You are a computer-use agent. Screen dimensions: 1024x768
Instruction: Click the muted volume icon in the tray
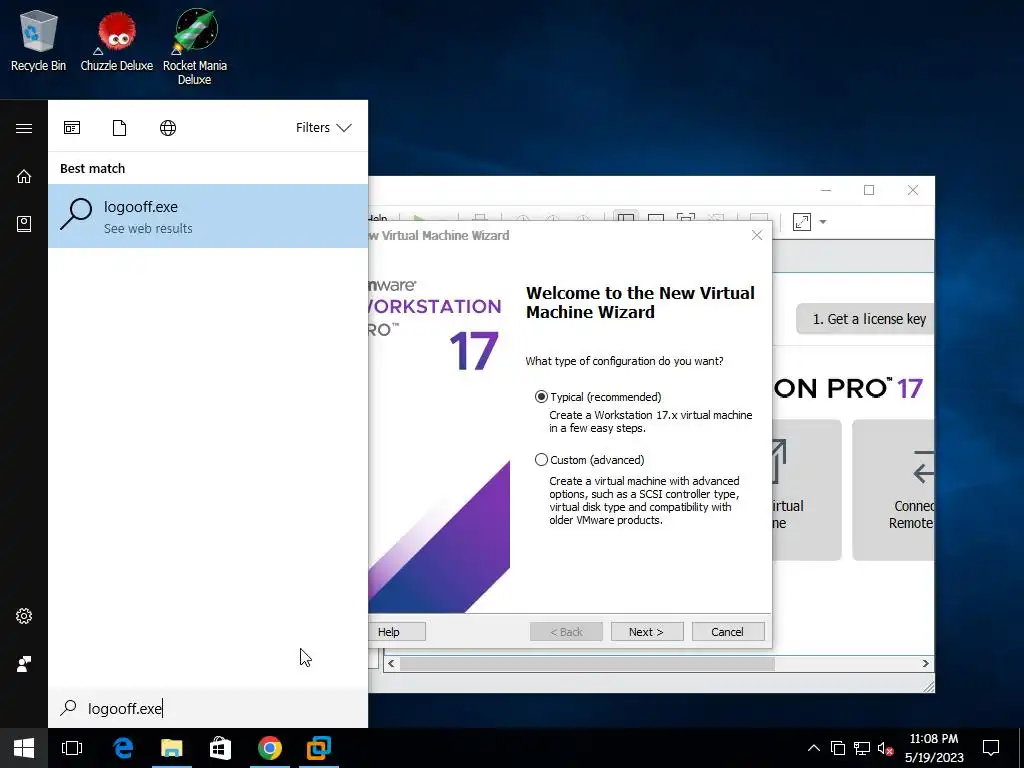(886, 748)
